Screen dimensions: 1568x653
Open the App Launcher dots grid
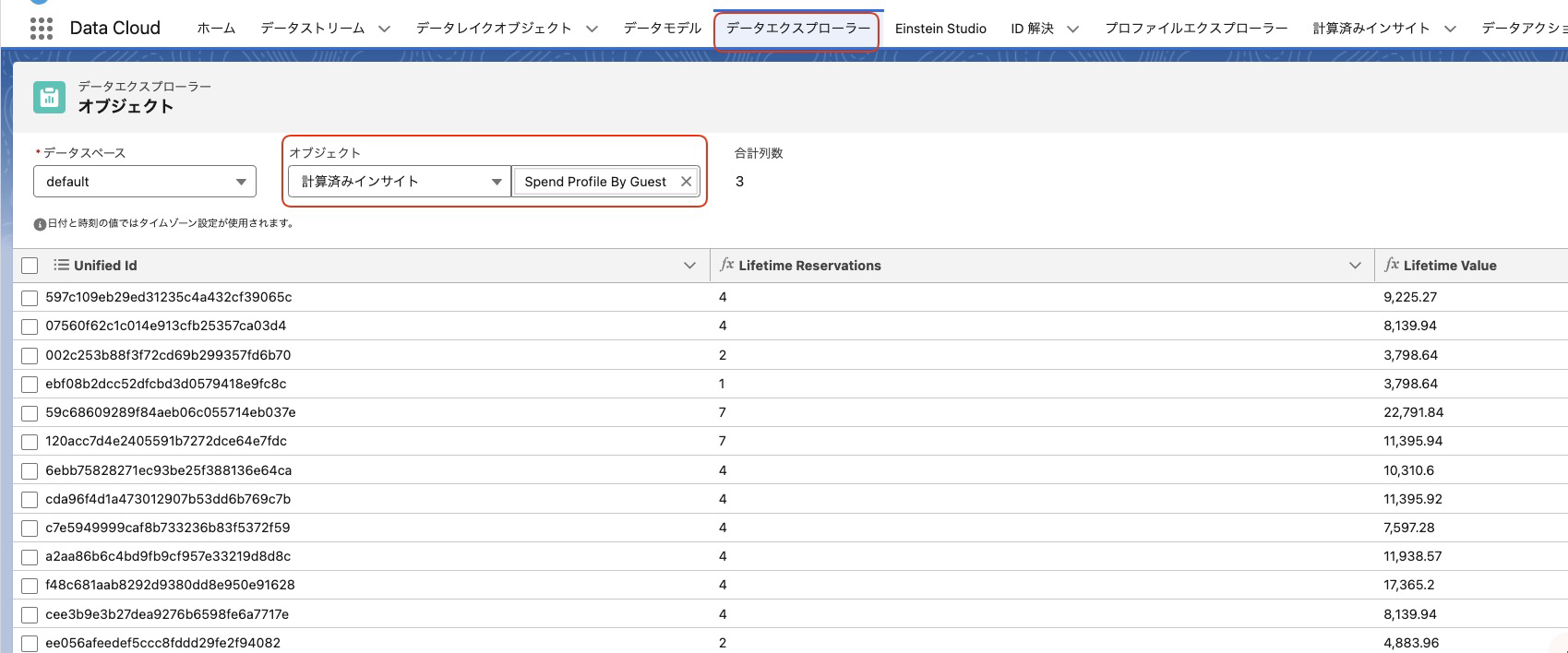click(42, 29)
